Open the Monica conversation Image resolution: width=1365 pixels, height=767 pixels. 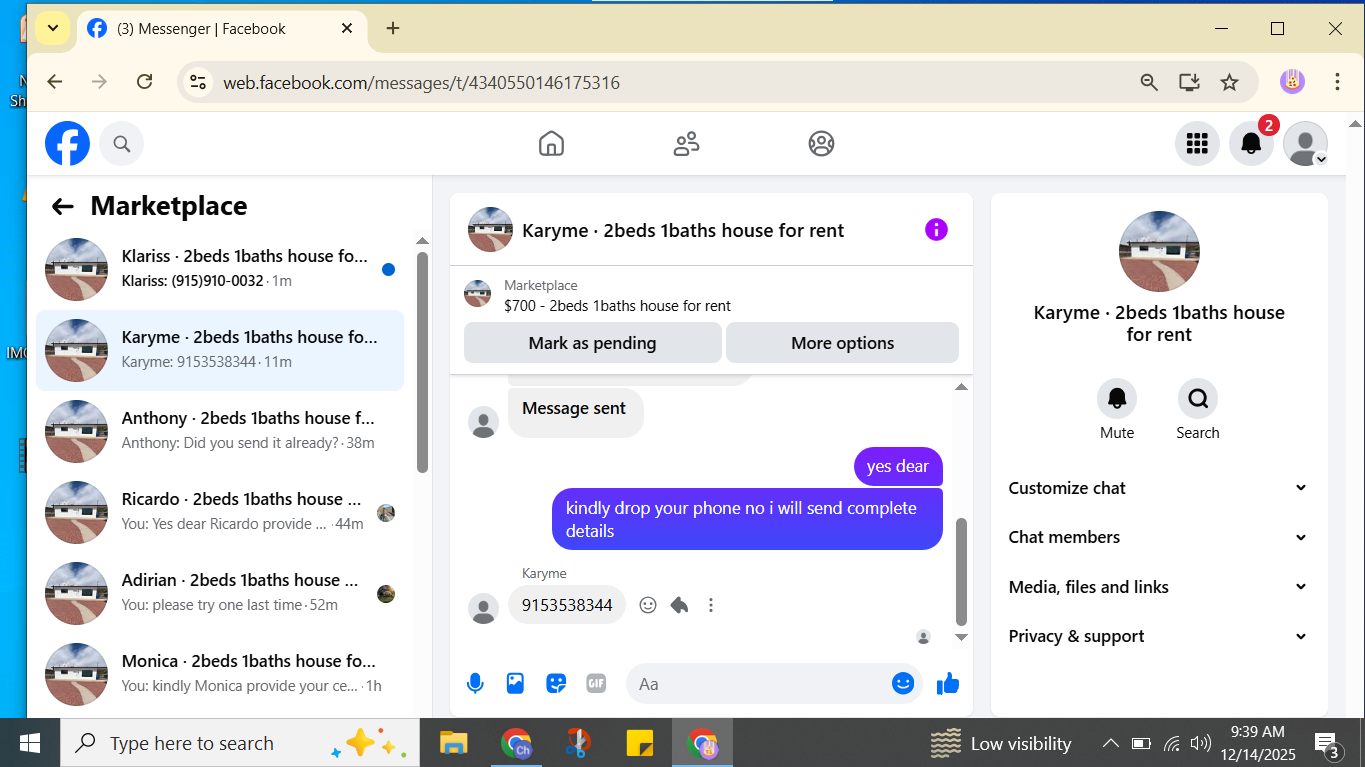click(220, 674)
